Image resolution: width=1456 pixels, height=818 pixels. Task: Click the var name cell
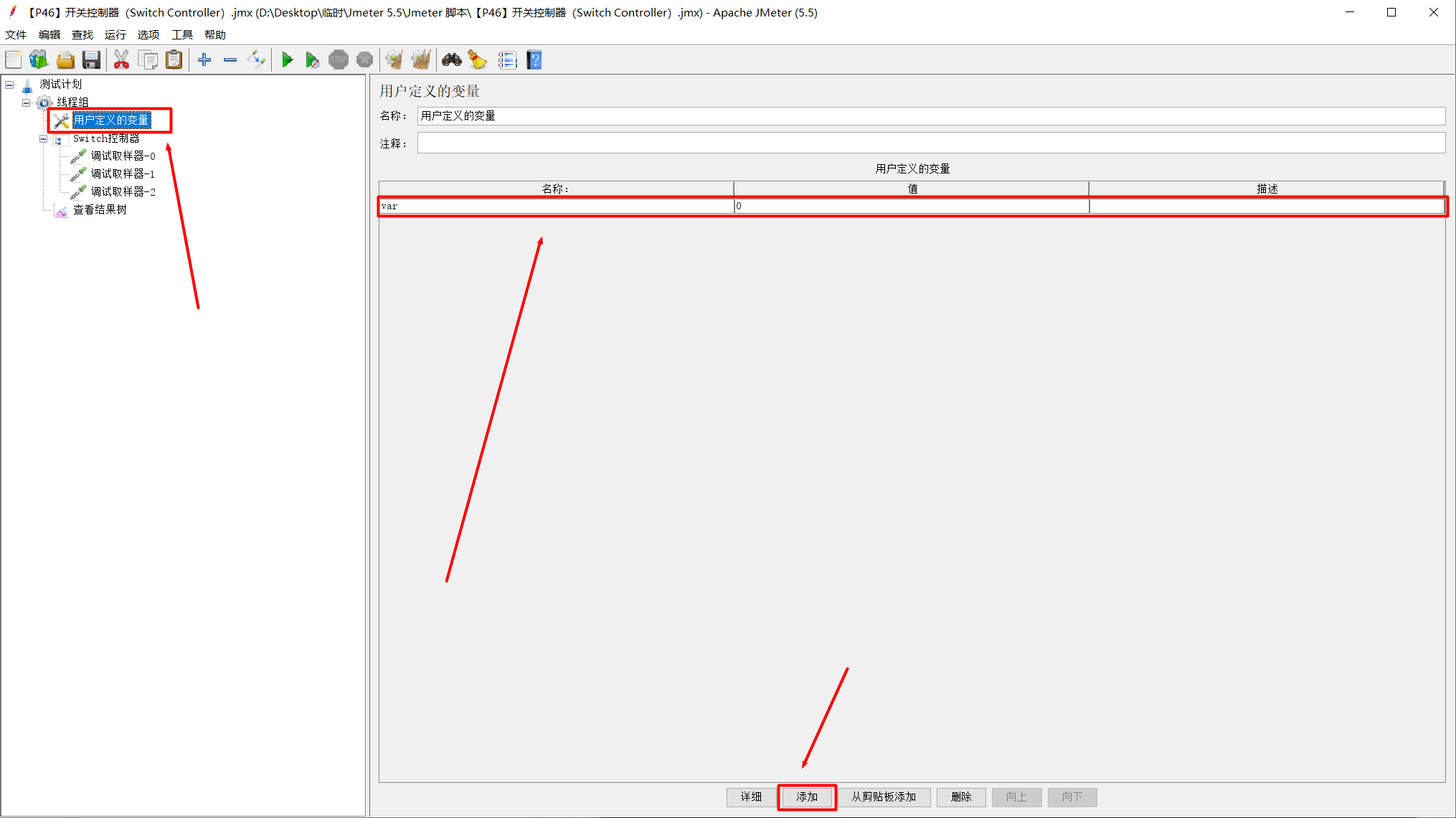[x=557, y=206]
